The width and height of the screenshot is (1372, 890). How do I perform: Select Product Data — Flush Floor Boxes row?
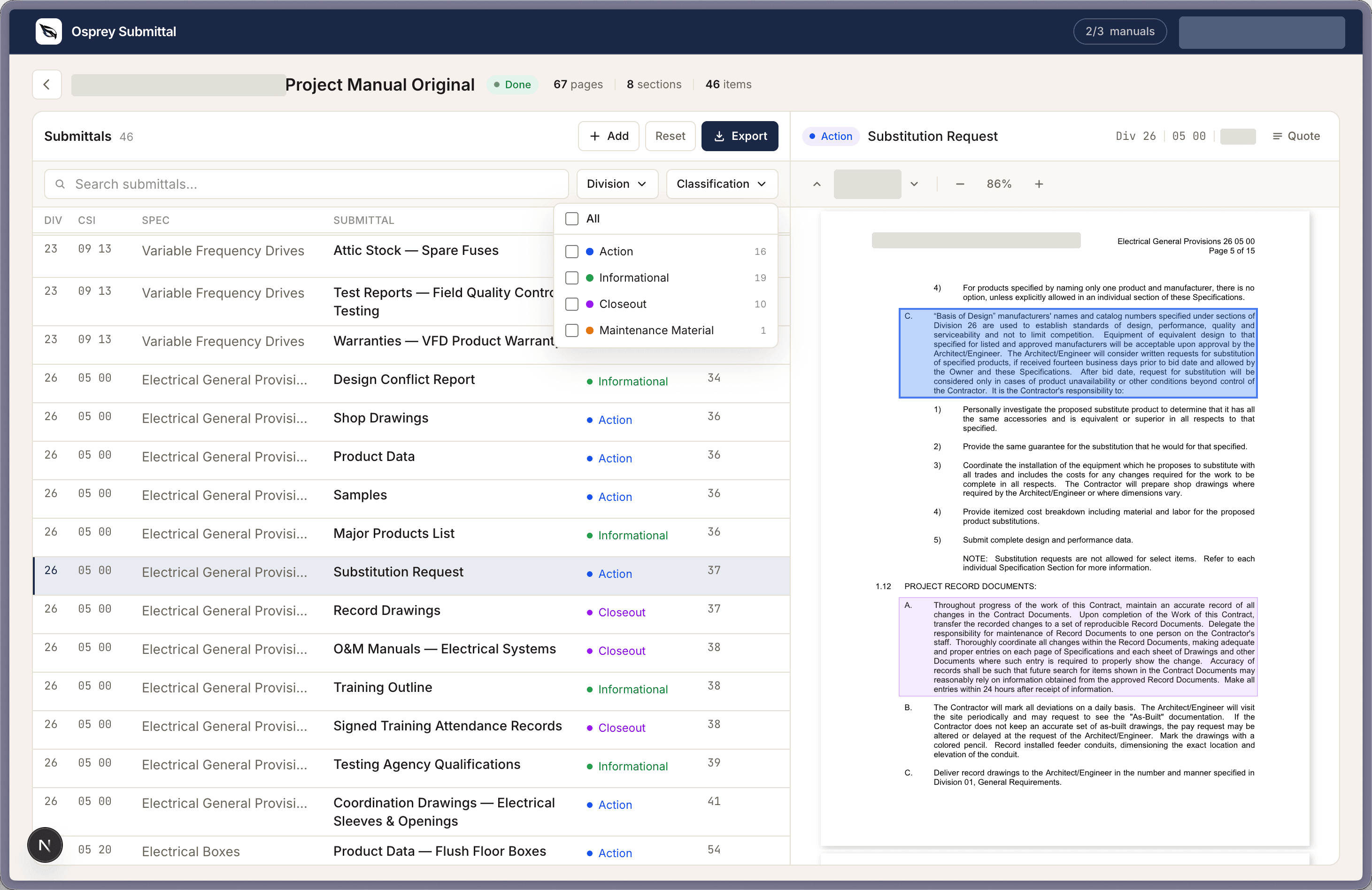pyautogui.click(x=411, y=851)
